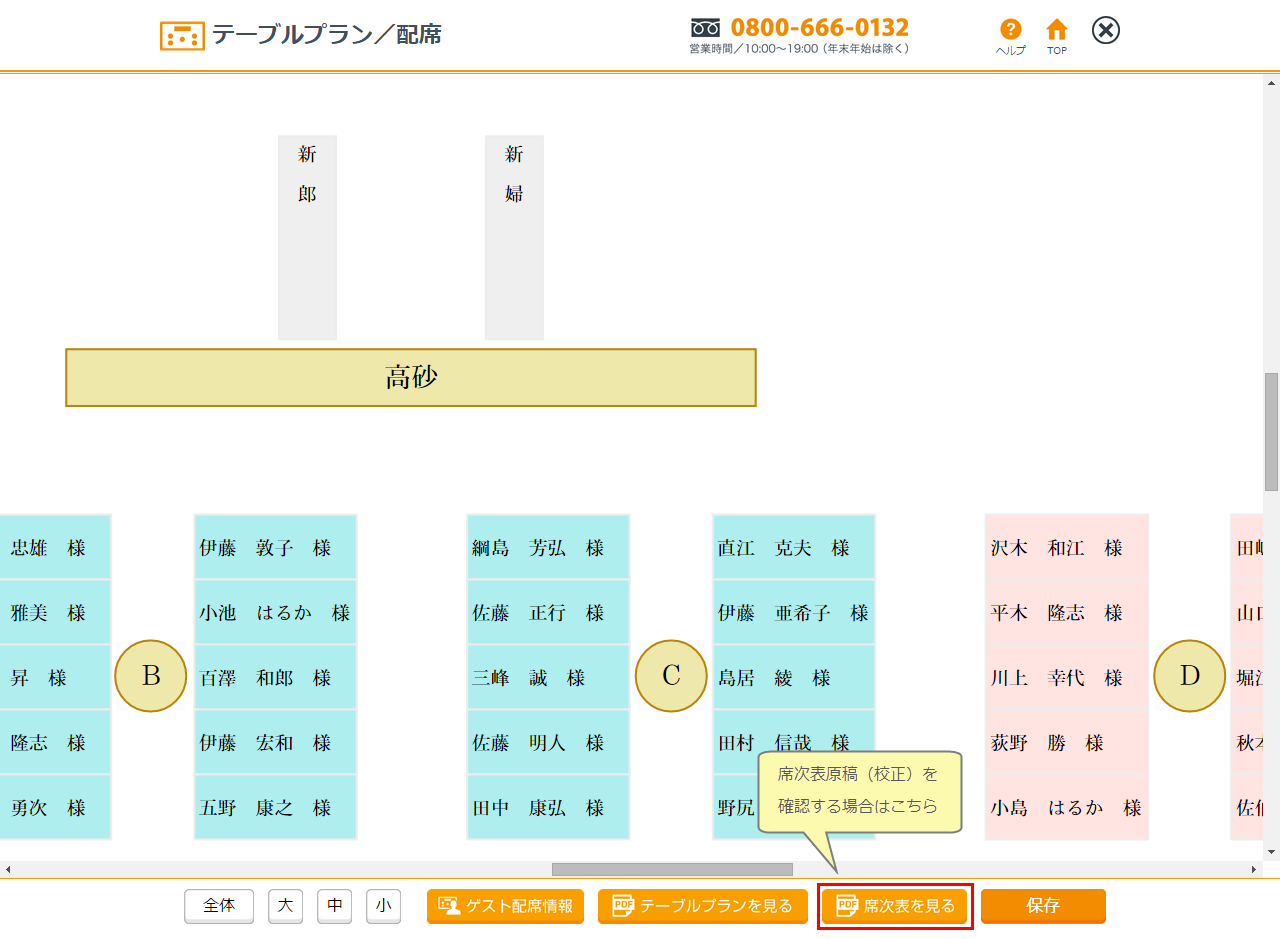The image size is (1280, 939).
Task: Select the 新婦 bride seat
Action: pyautogui.click(x=514, y=237)
